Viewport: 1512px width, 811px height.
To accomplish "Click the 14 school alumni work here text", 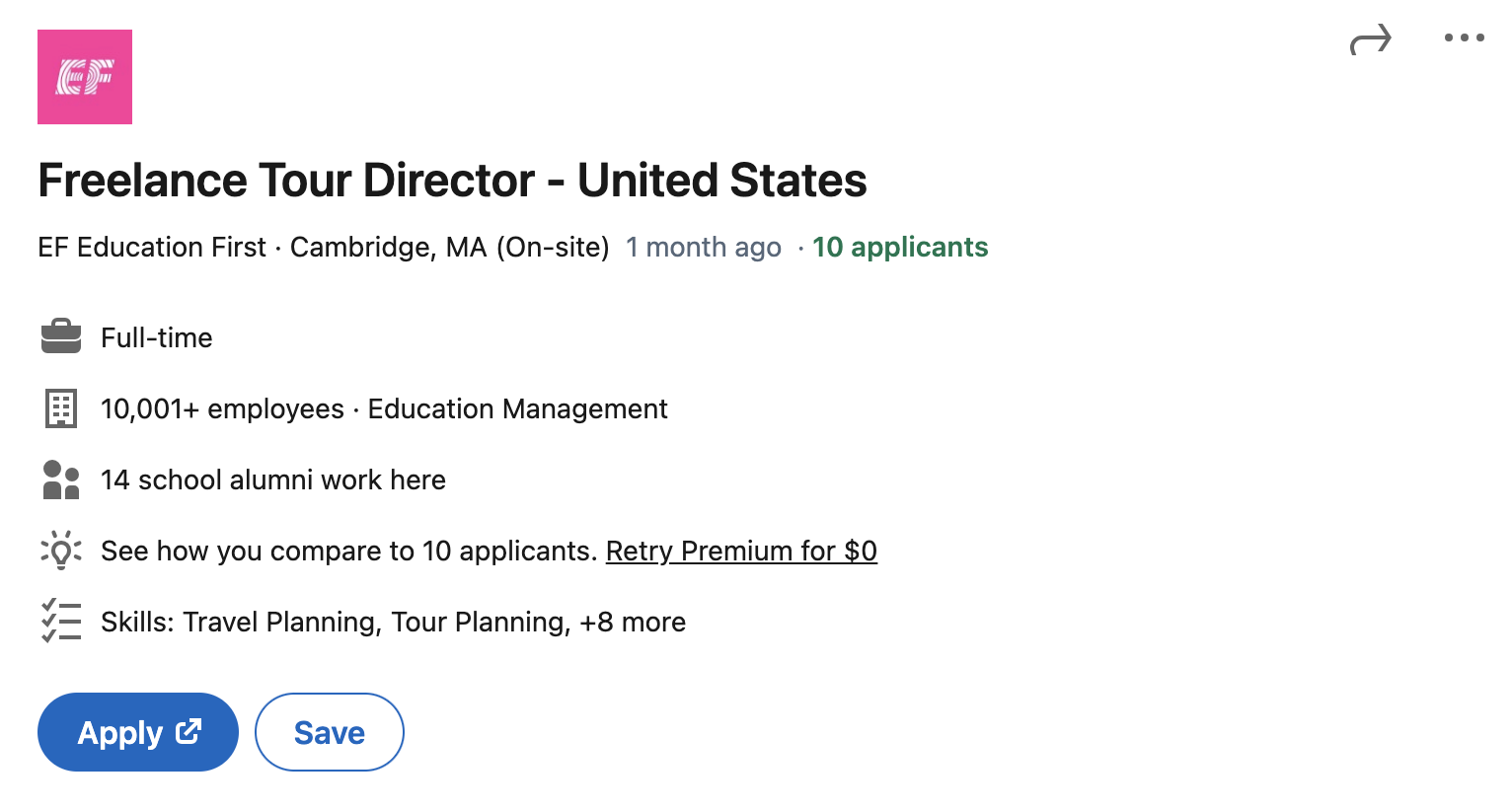I will (273, 479).
